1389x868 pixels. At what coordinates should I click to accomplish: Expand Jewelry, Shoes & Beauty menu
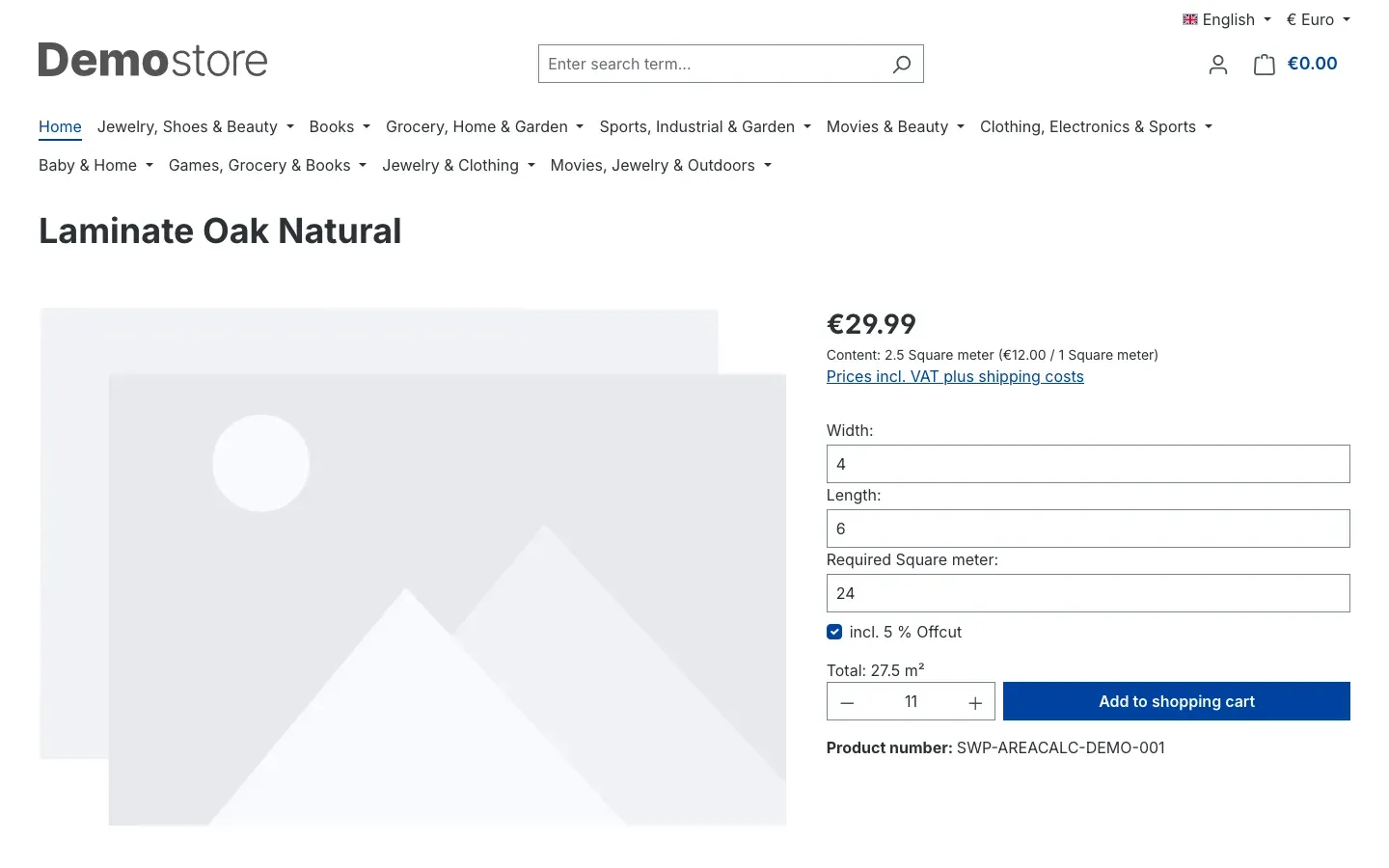(x=195, y=126)
